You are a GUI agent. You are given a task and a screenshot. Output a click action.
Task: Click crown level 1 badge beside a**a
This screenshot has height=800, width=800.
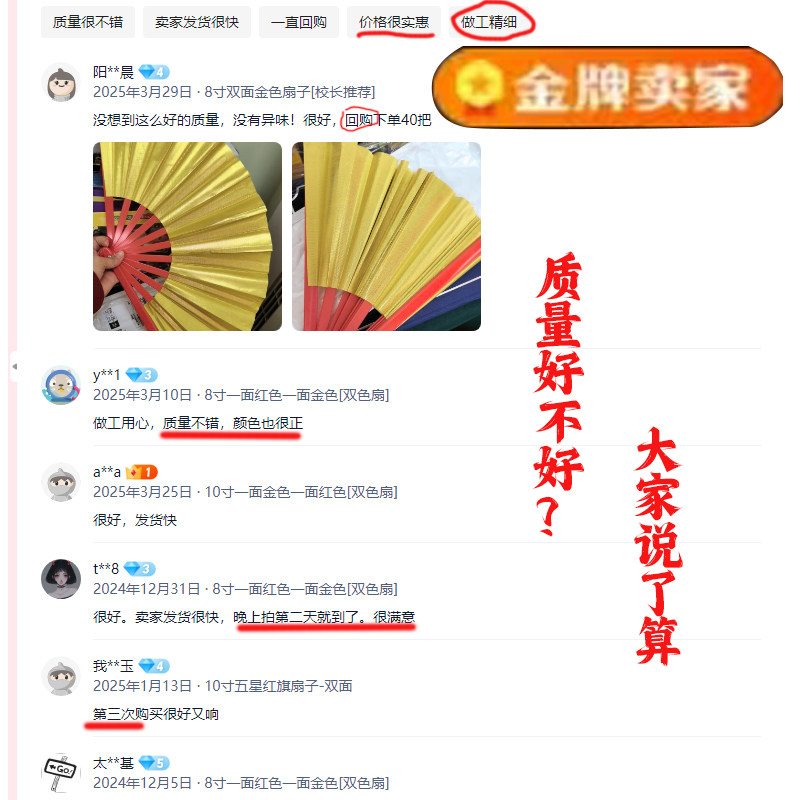click(x=141, y=472)
